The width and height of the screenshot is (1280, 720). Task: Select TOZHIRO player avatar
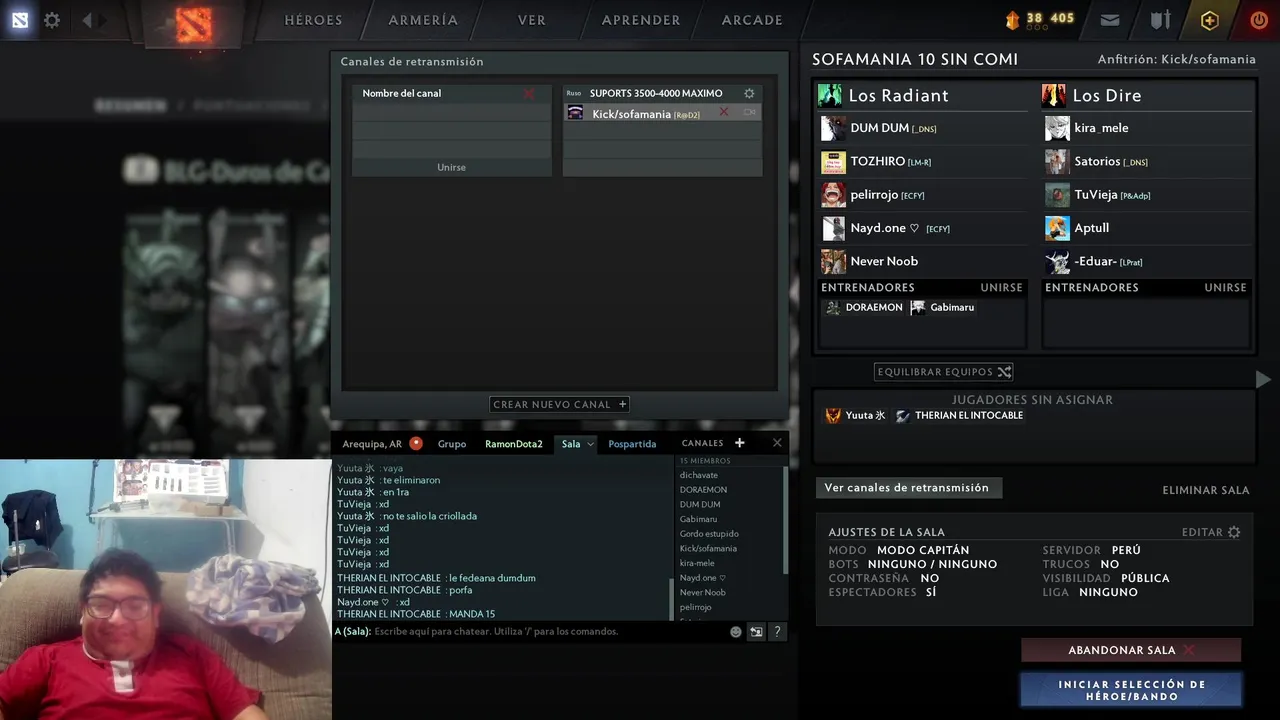pos(833,162)
